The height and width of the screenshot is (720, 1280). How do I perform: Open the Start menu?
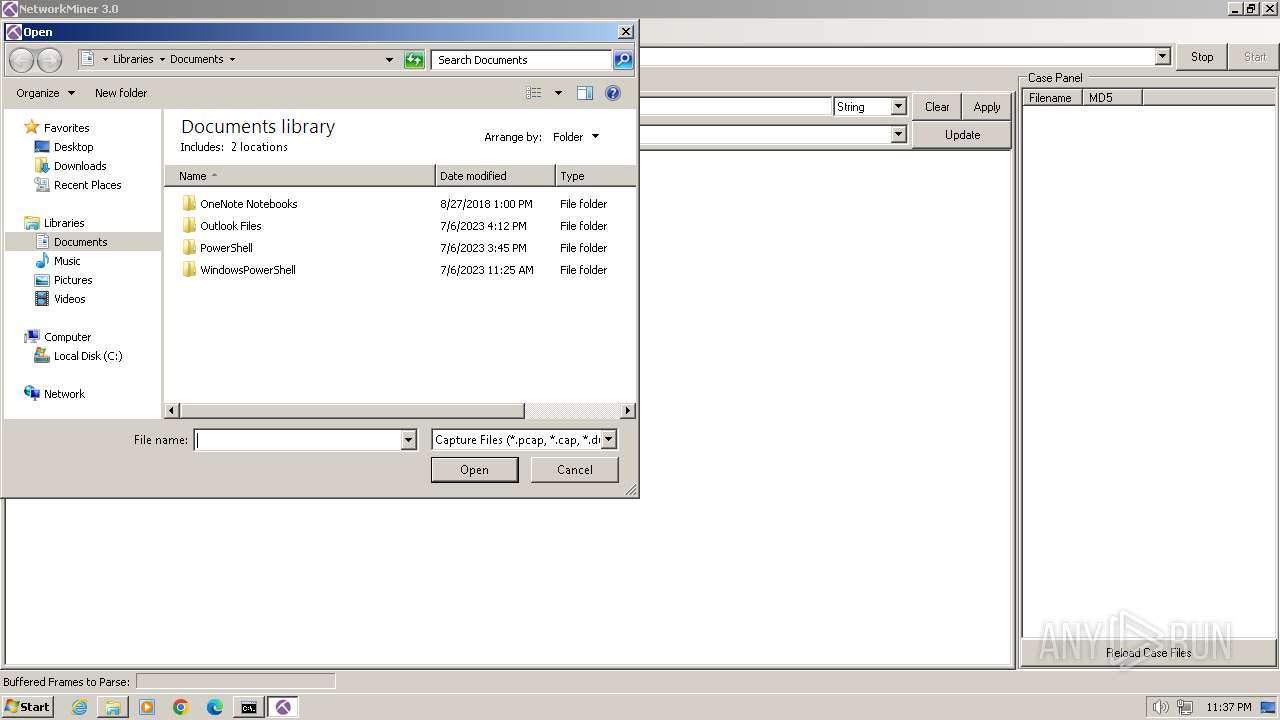pyautogui.click(x=28, y=707)
